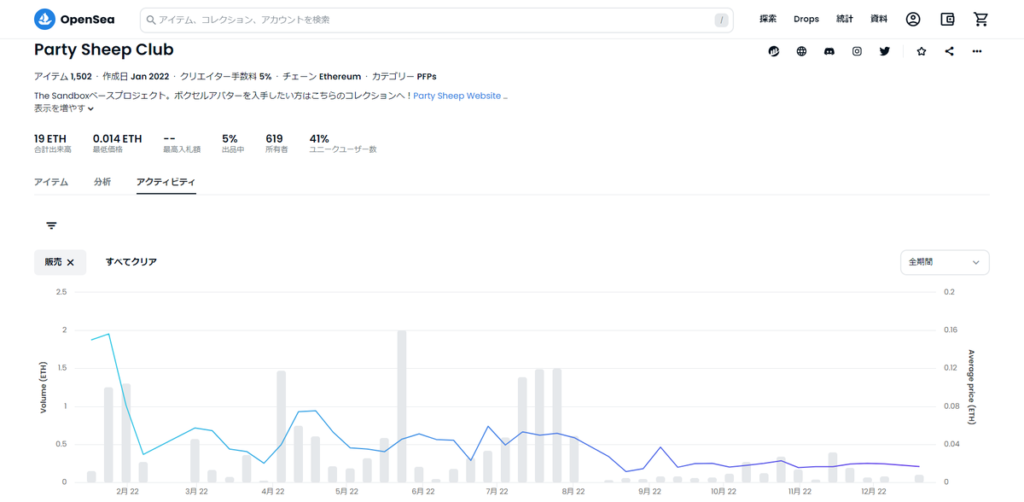
Task: Open the shopping cart
Action: pos(980,19)
